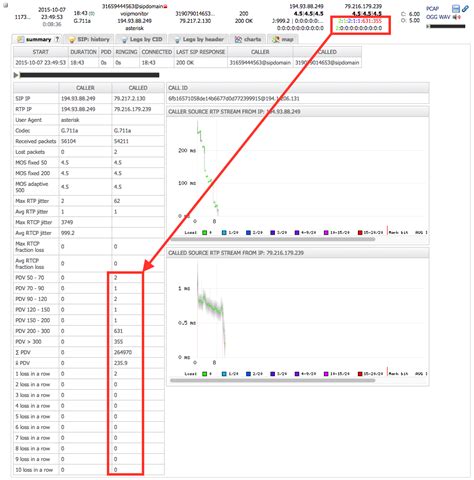
Task: Click the green loss 0 swatch, called chart
Action: pos(205,374)
